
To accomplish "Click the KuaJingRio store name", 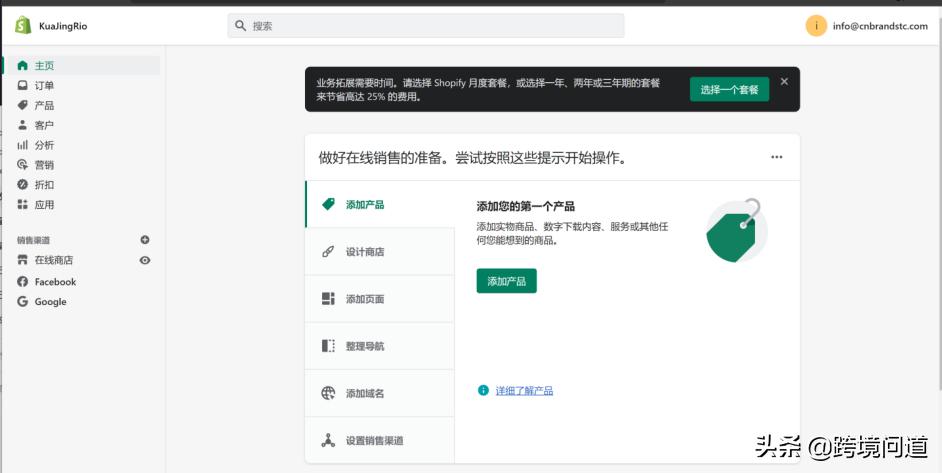I will (x=63, y=26).
